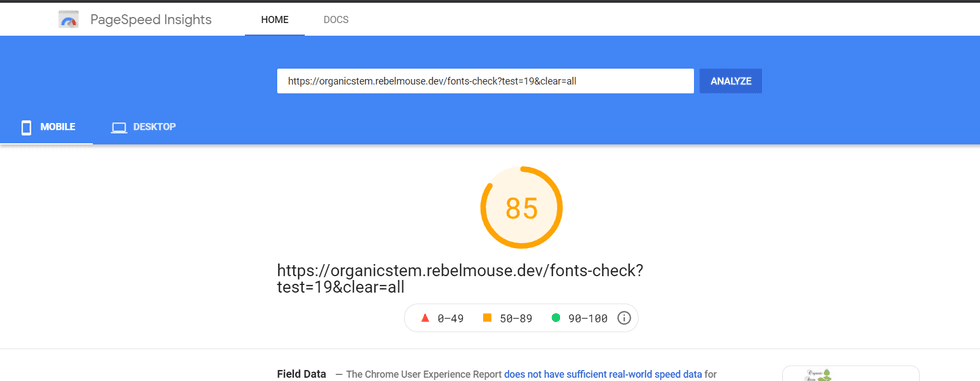This screenshot has height=381, width=980.
Task: Click the 90–100 range label
Action: click(588, 319)
